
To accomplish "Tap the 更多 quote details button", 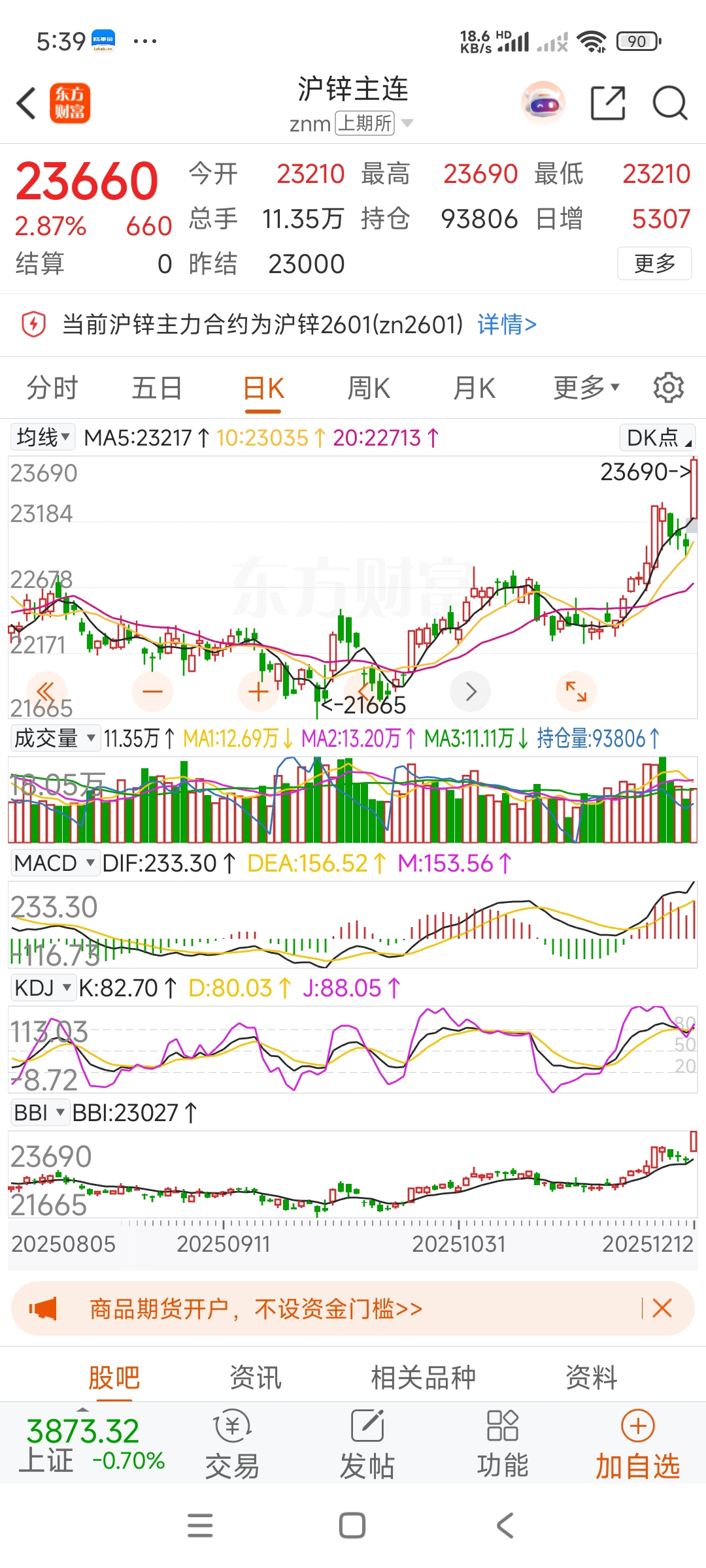I will pos(654,263).
